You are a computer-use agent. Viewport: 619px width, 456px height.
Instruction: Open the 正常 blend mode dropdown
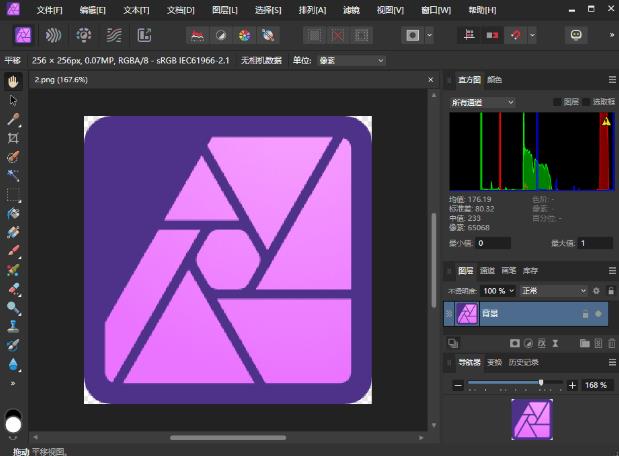click(x=553, y=291)
